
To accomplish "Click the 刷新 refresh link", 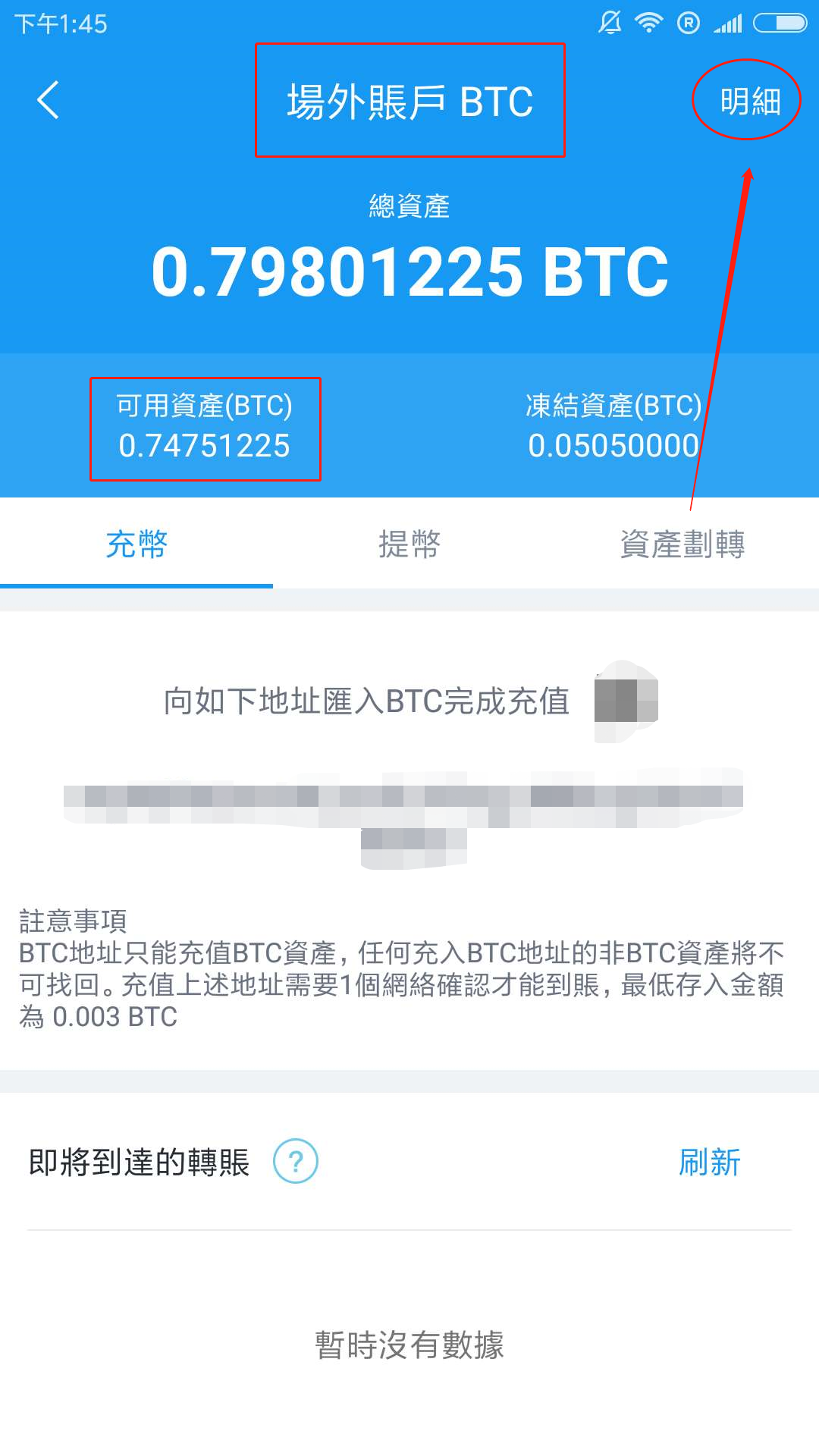I will [710, 1162].
